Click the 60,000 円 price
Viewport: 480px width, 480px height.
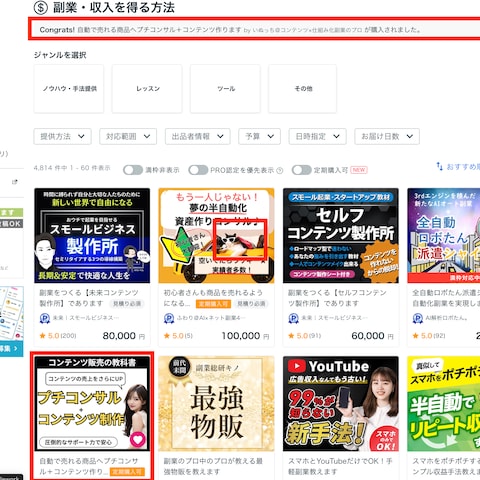372,336
